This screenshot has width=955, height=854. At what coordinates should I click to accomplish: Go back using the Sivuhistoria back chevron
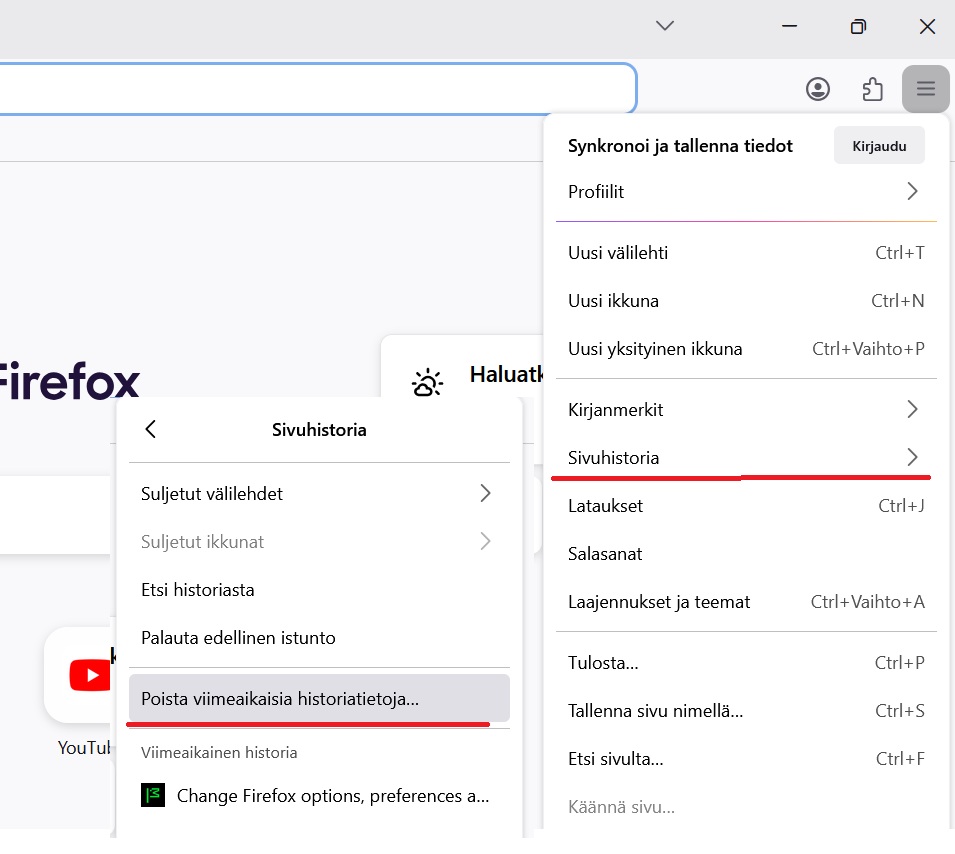click(x=150, y=429)
